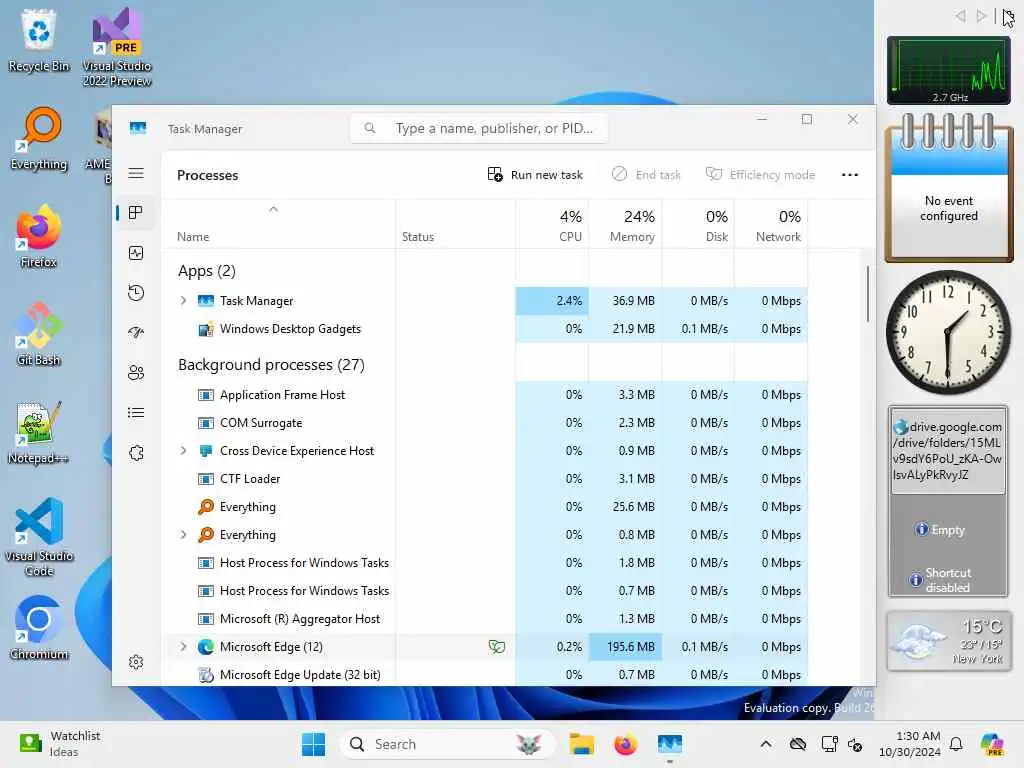Open the Performance page icon in sidebar

(136, 253)
